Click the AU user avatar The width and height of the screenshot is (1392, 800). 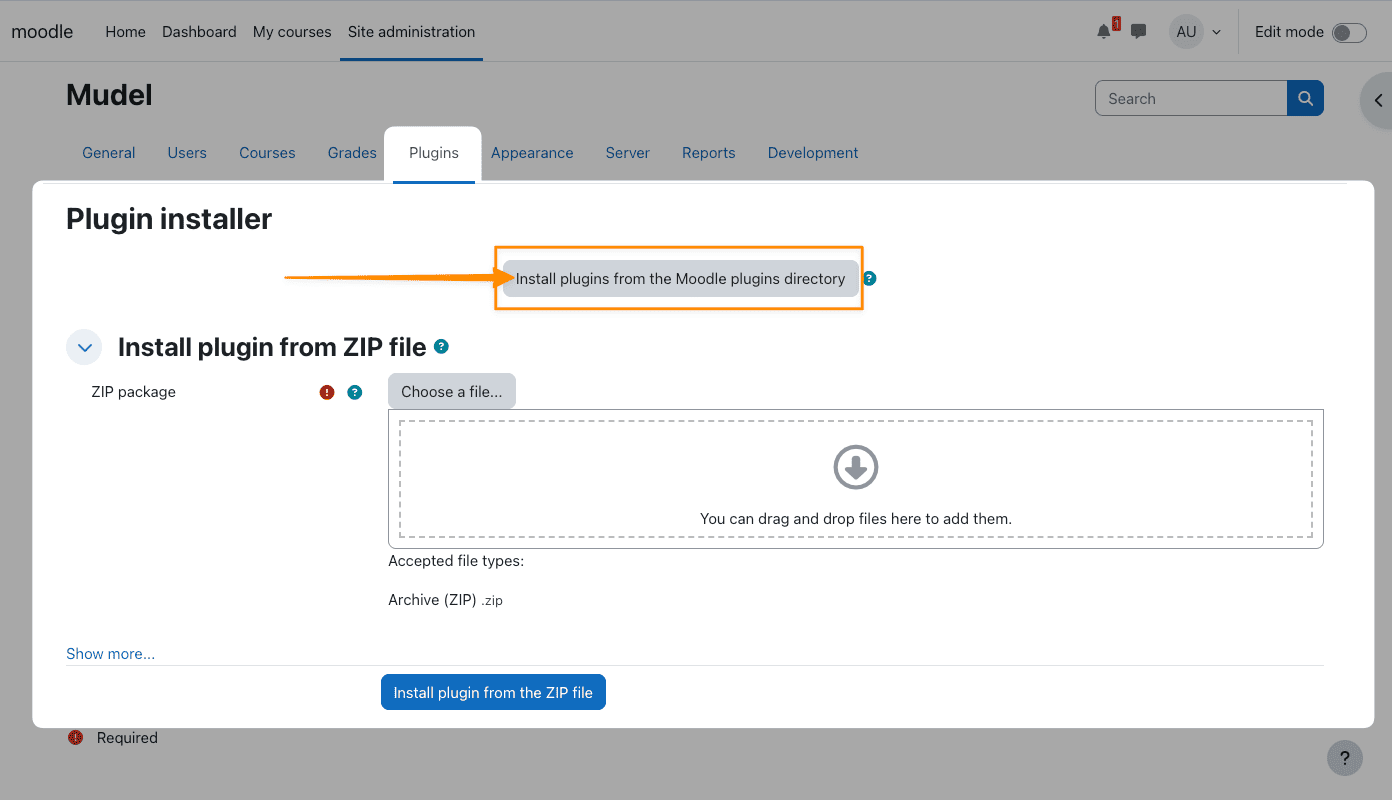[1186, 32]
